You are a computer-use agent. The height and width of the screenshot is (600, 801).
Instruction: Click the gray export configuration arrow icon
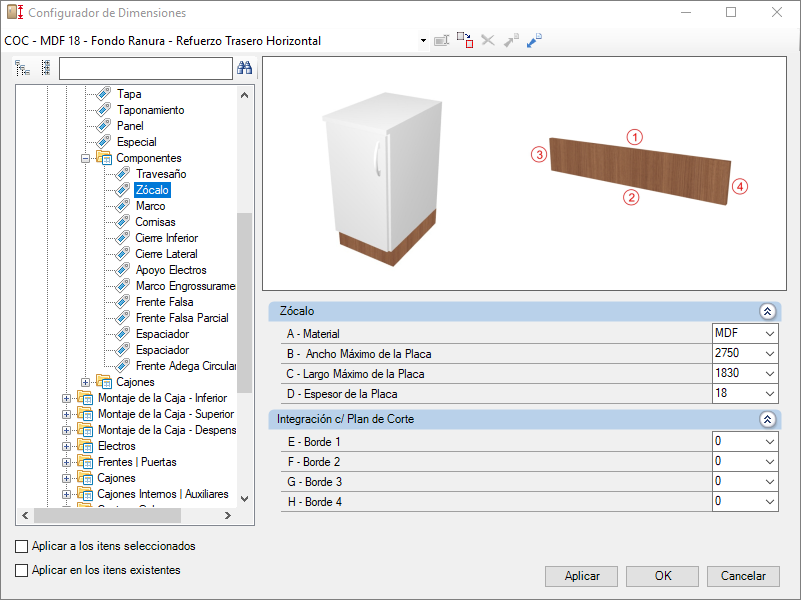click(x=511, y=40)
